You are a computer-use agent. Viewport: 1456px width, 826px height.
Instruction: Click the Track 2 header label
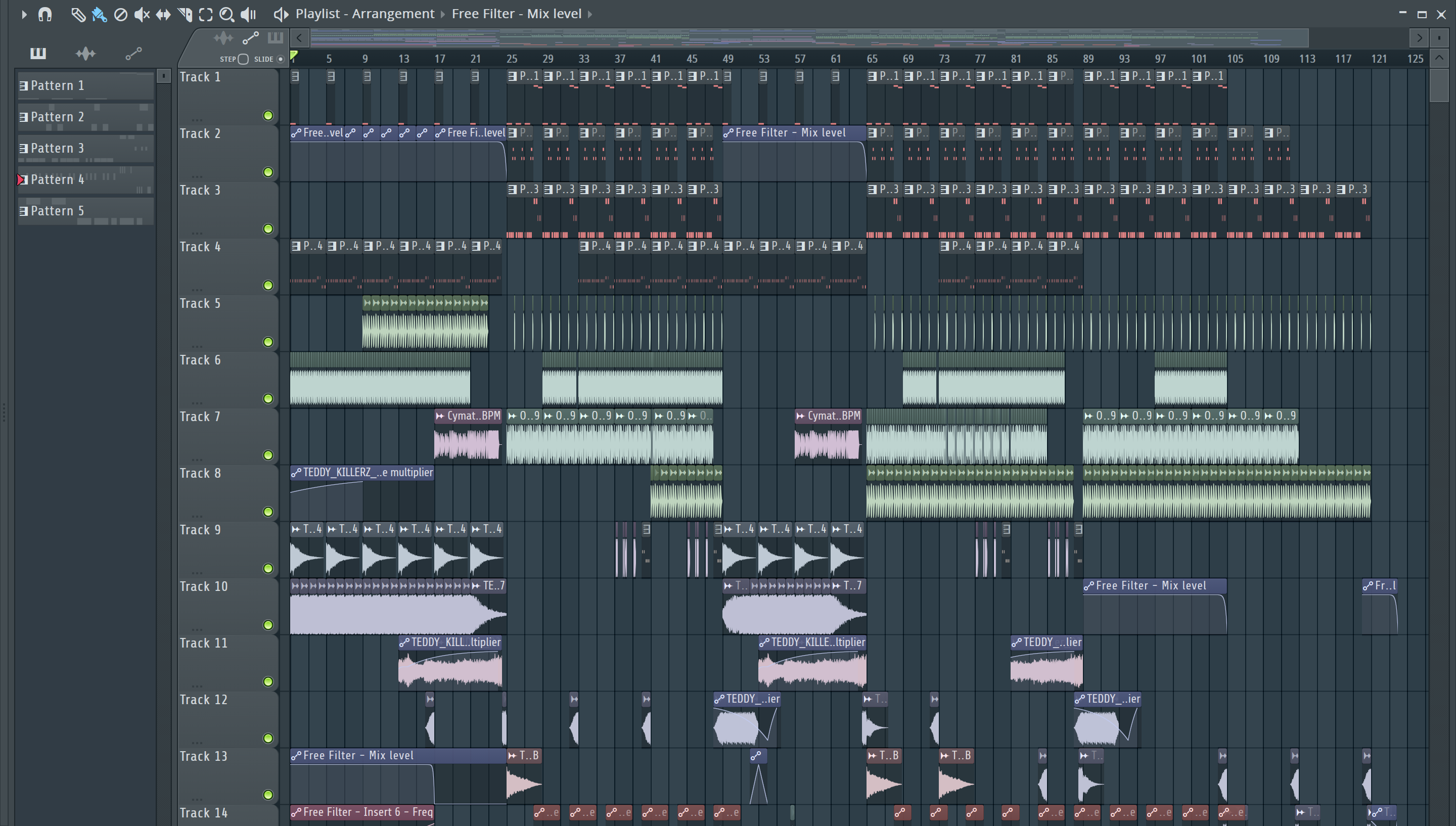(x=200, y=133)
